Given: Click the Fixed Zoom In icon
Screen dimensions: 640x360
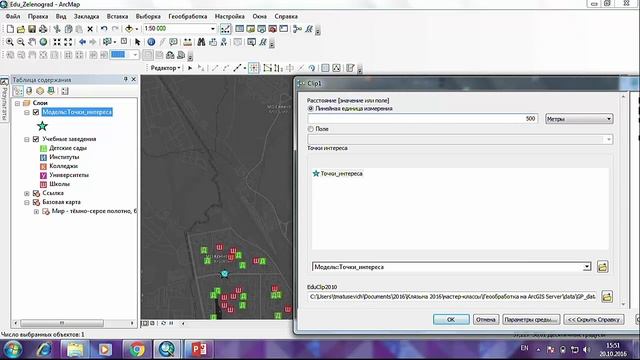Looking at the screenshot, I should 57,42.
